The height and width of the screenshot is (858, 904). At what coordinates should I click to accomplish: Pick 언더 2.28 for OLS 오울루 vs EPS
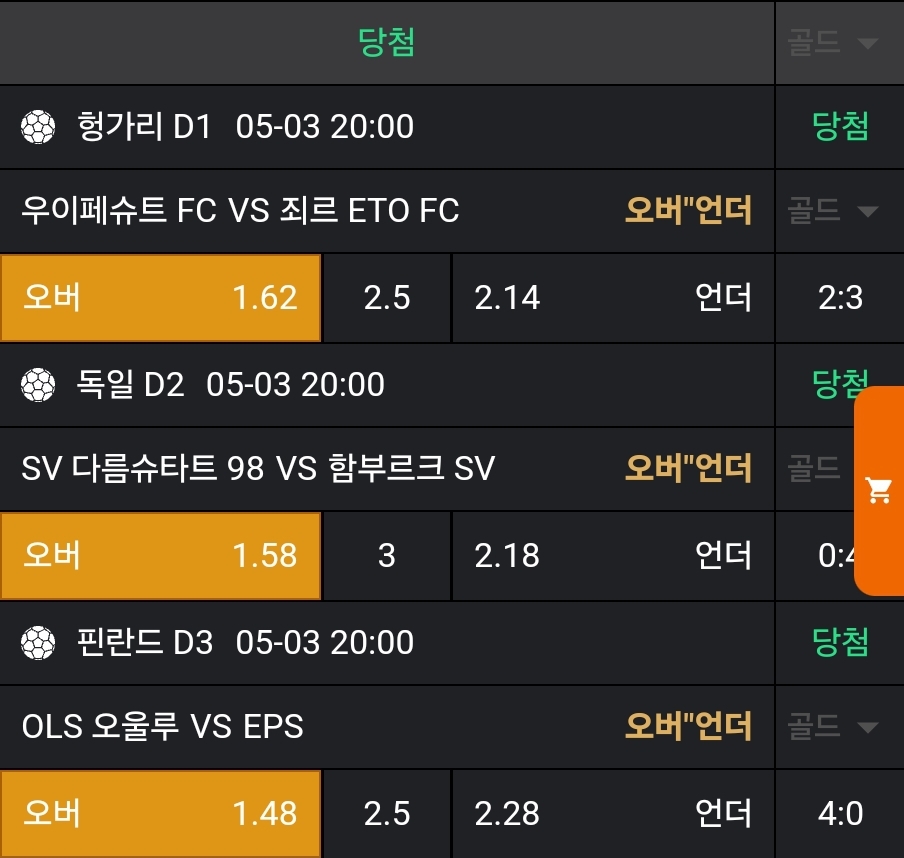[612, 813]
